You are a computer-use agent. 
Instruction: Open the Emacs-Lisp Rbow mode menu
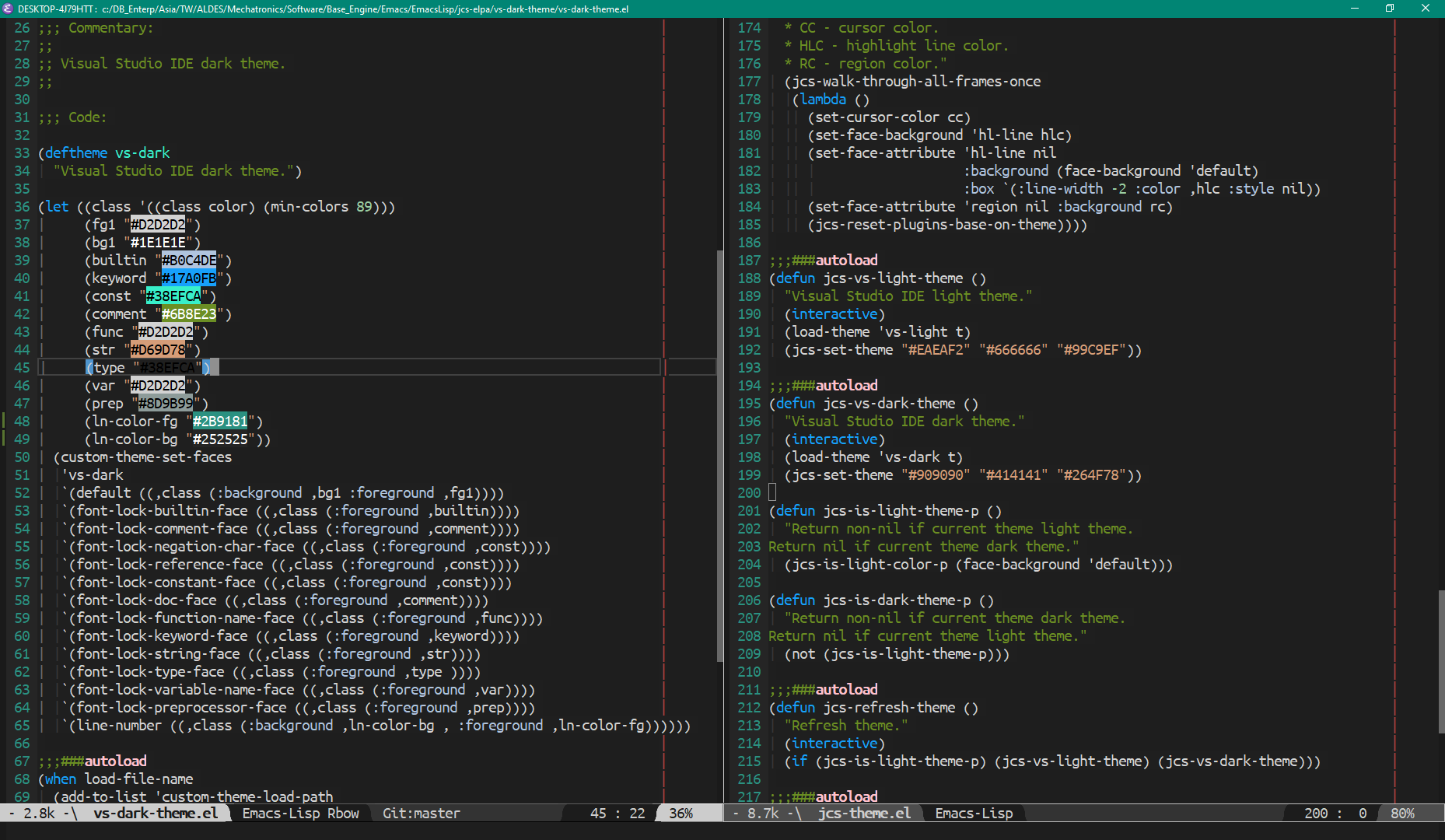coord(300,814)
